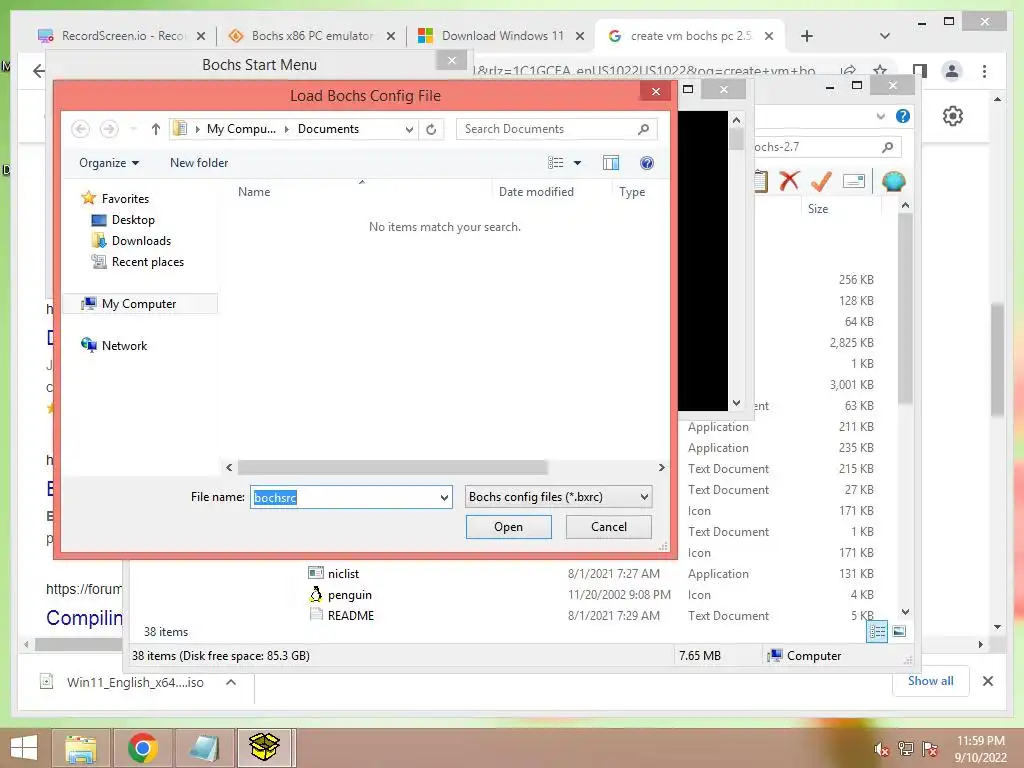Open help in Load Bochs Config dialog
This screenshot has height=768, width=1024.
pyautogui.click(x=647, y=163)
